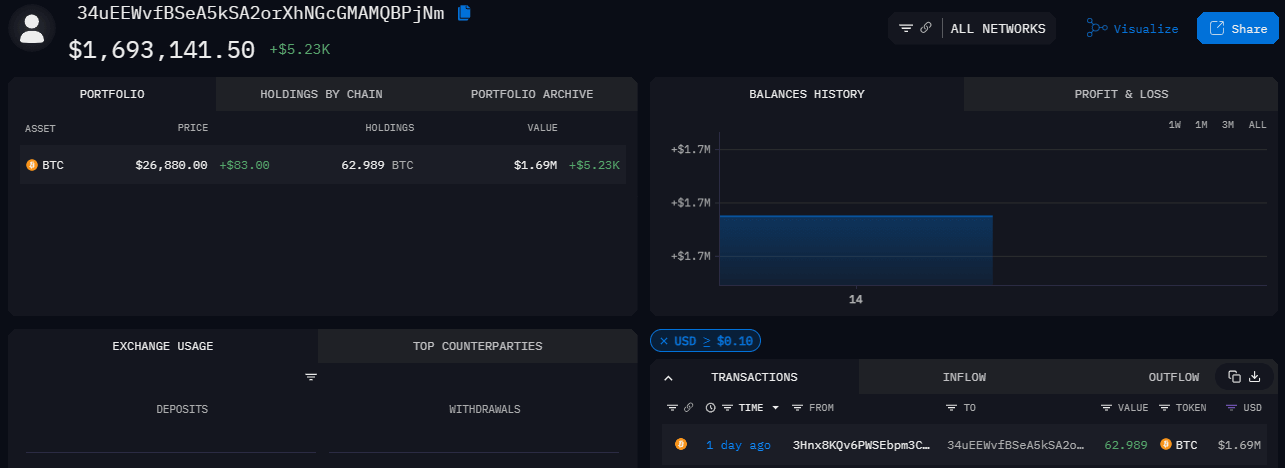Open the leftmost transaction filter icon
This screenshot has width=1285, height=468.
click(x=672, y=408)
